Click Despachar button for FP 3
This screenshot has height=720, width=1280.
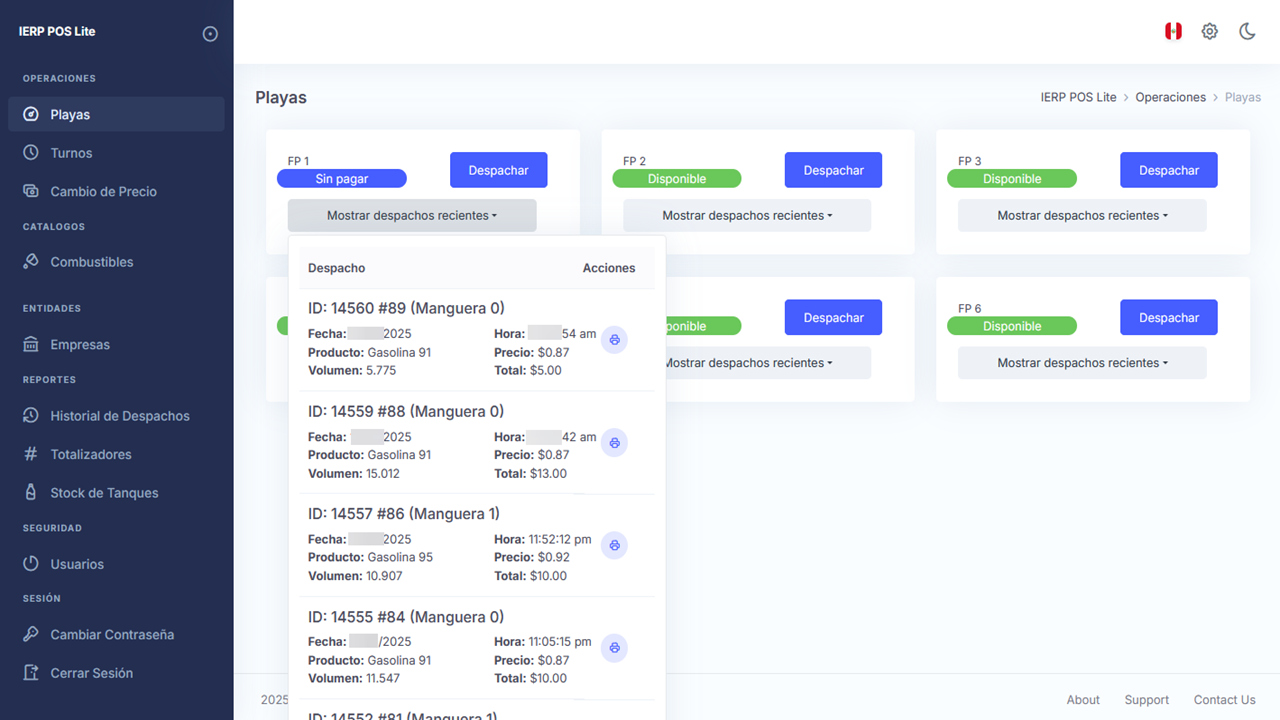click(x=1169, y=170)
